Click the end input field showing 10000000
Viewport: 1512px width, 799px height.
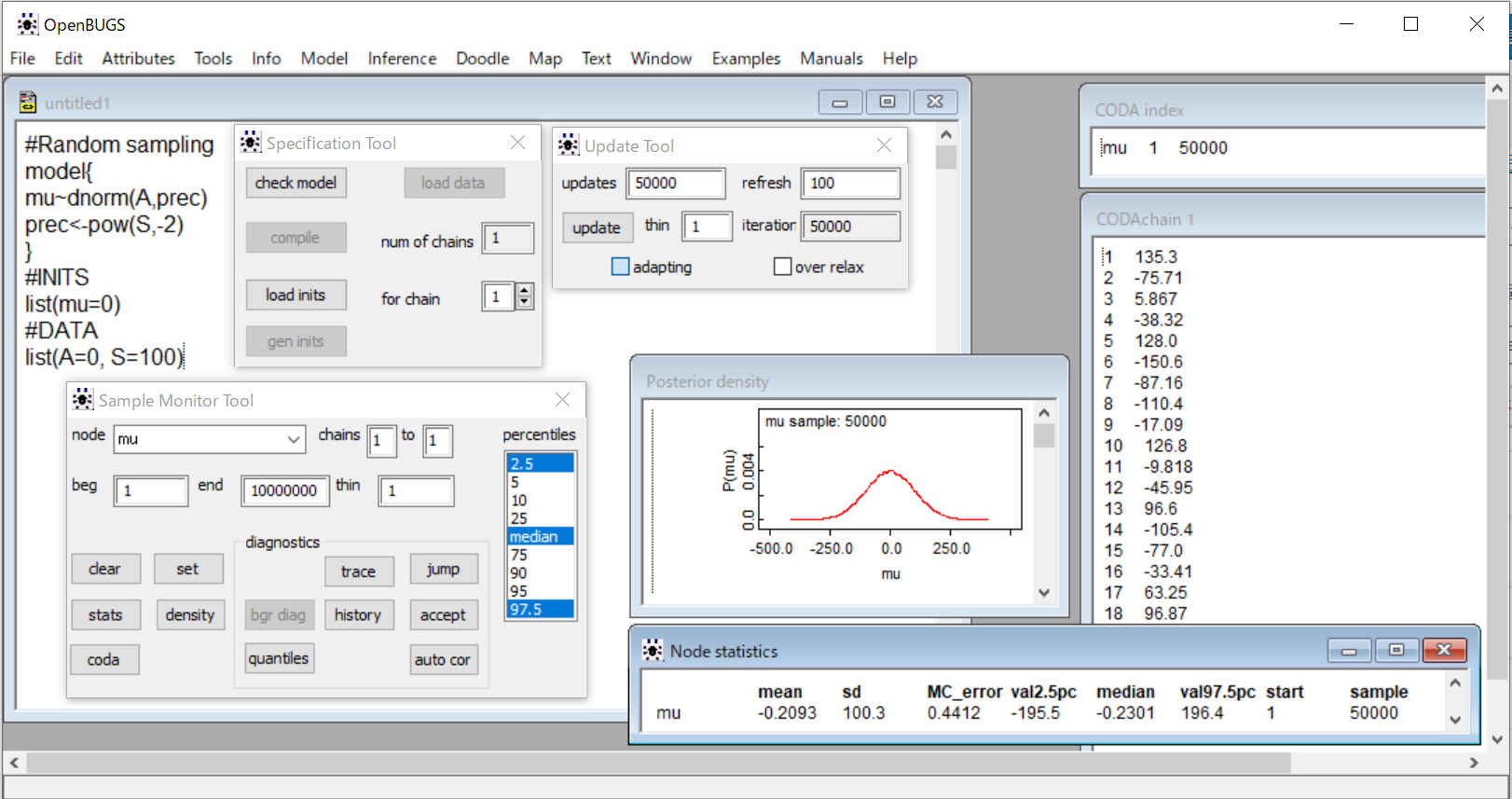click(285, 490)
